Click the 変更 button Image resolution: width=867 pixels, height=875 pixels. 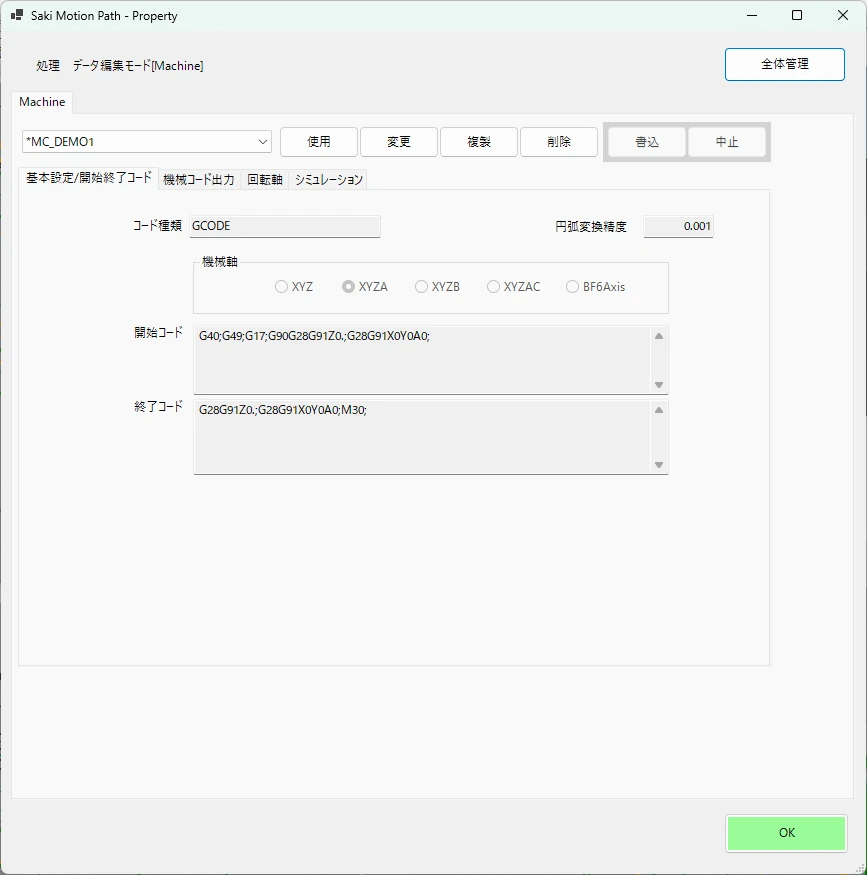pos(399,142)
